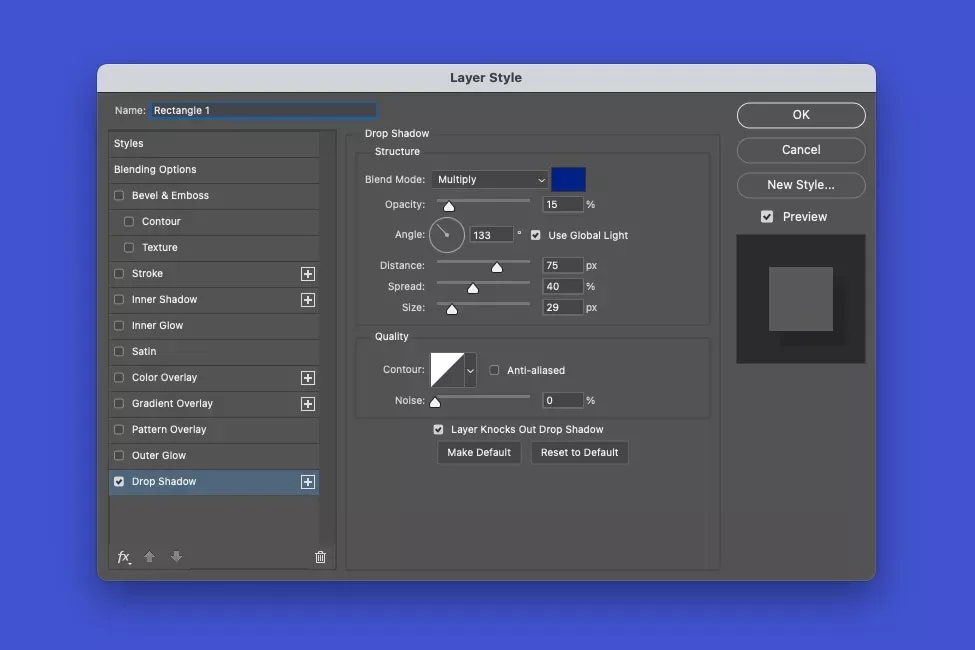Add another Stroke effect with plus icon
975x650 pixels.
[x=308, y=274]
